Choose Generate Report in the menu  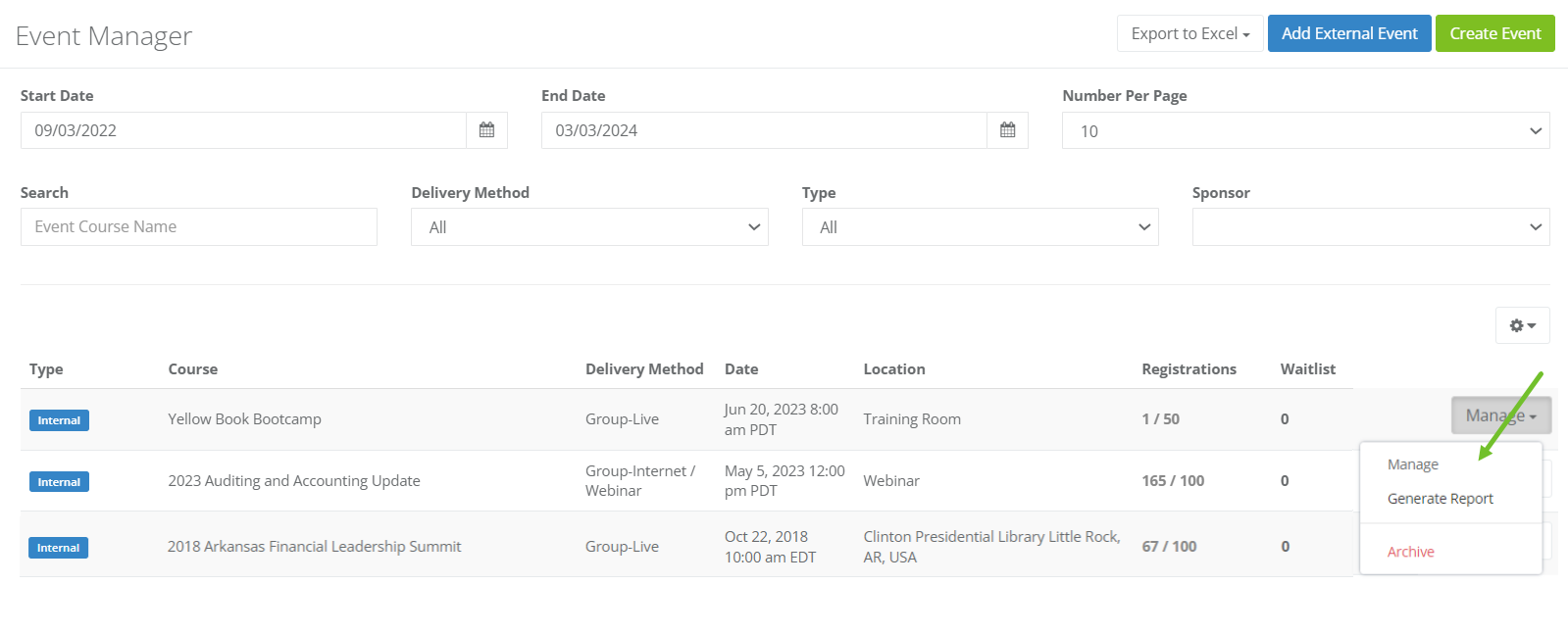pyautogui.click(x=1440, y=499)
